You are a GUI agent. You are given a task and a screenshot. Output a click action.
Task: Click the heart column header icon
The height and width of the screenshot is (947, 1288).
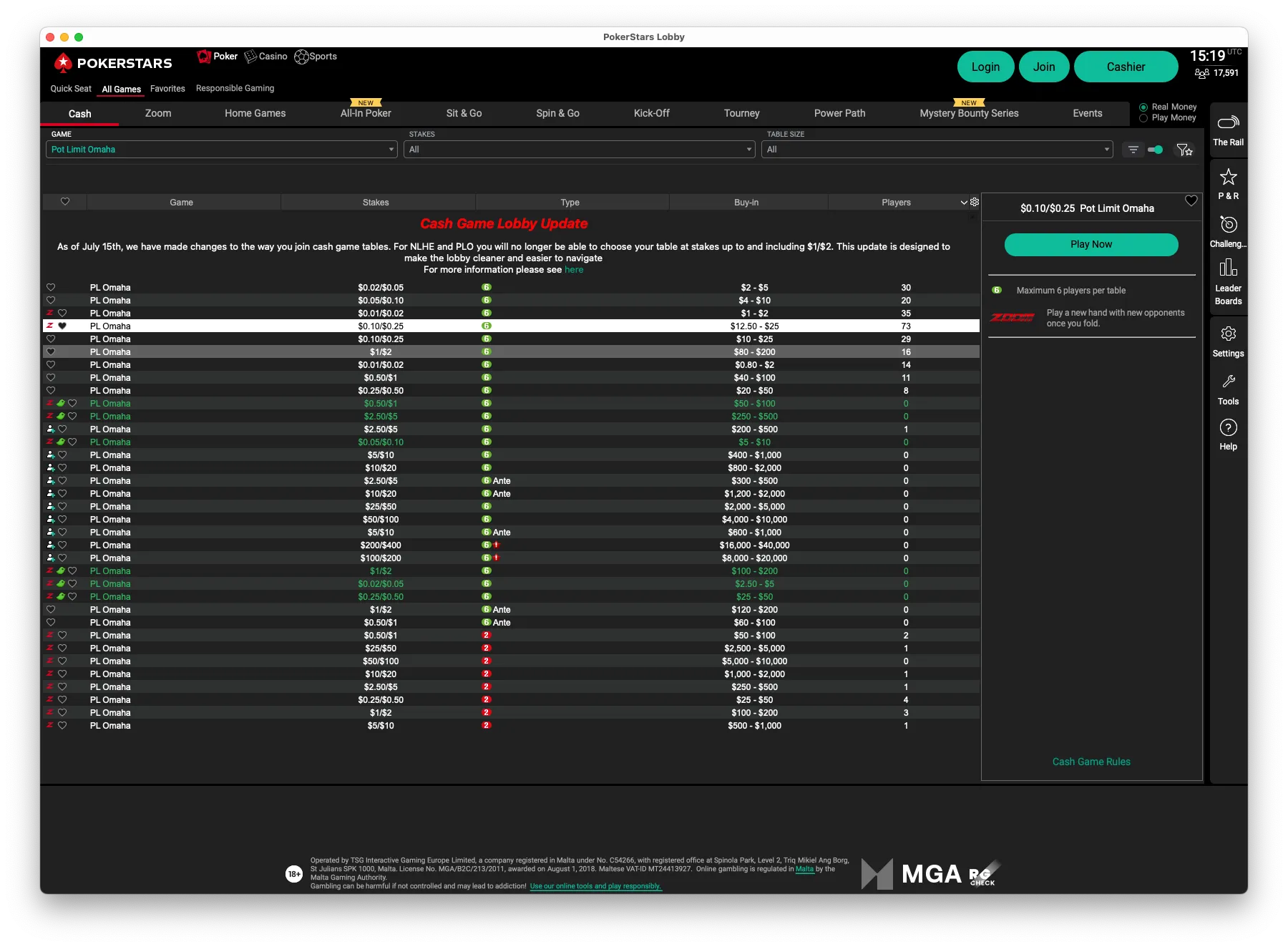(65, 202)
